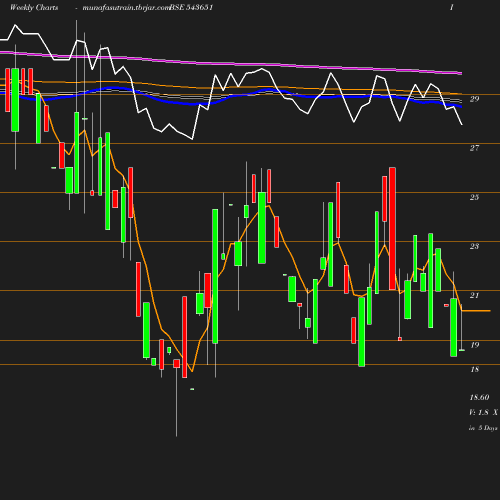Click the "Weekly Charts" title text

pos(34,7)
